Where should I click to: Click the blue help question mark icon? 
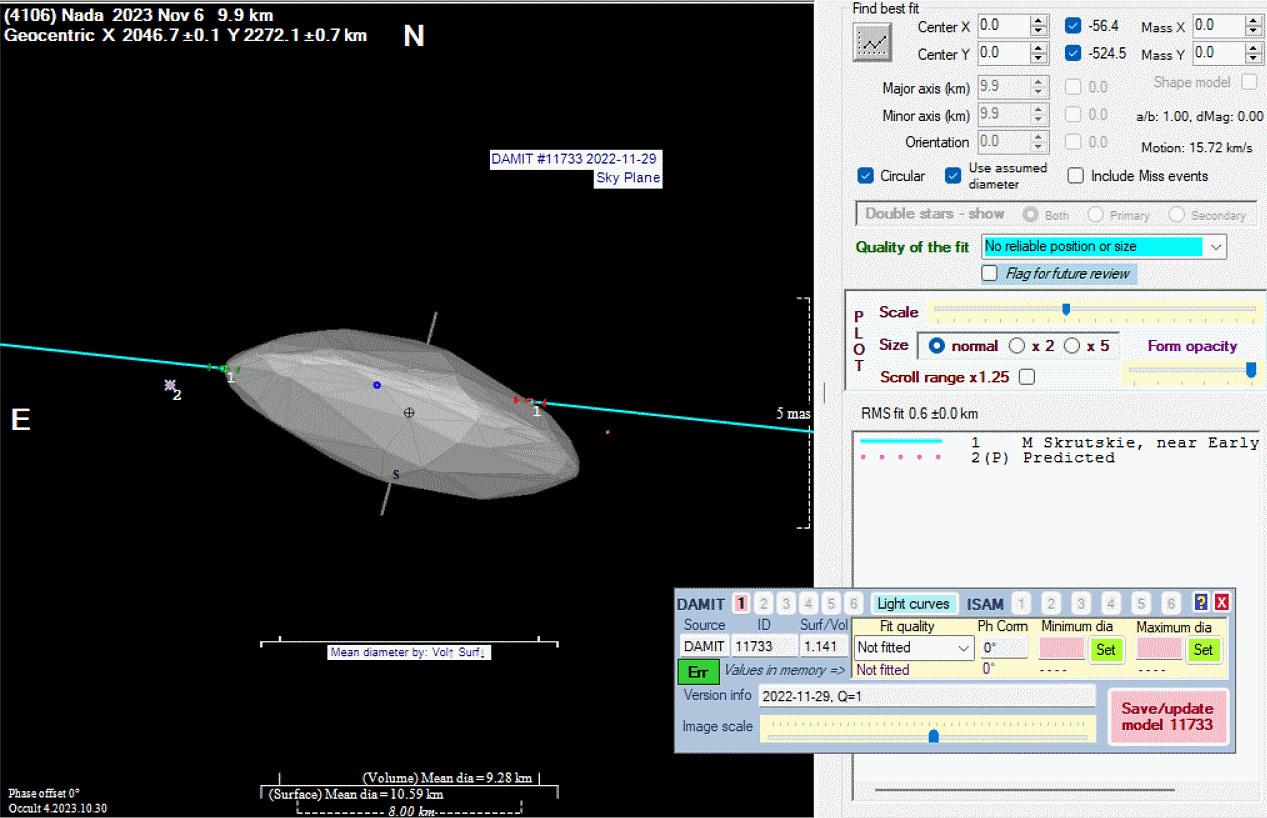pos(1201,603)
